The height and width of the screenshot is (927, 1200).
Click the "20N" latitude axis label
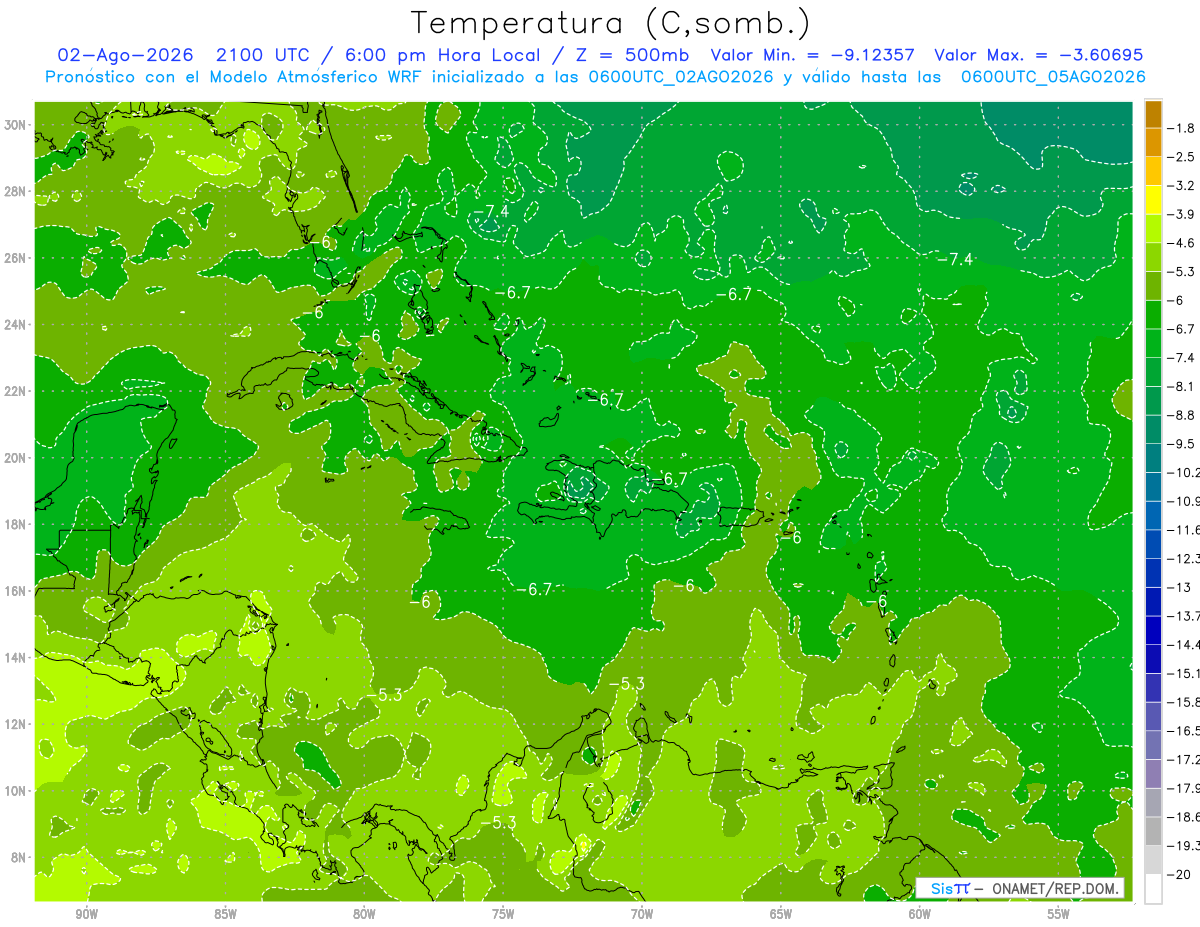15,458
